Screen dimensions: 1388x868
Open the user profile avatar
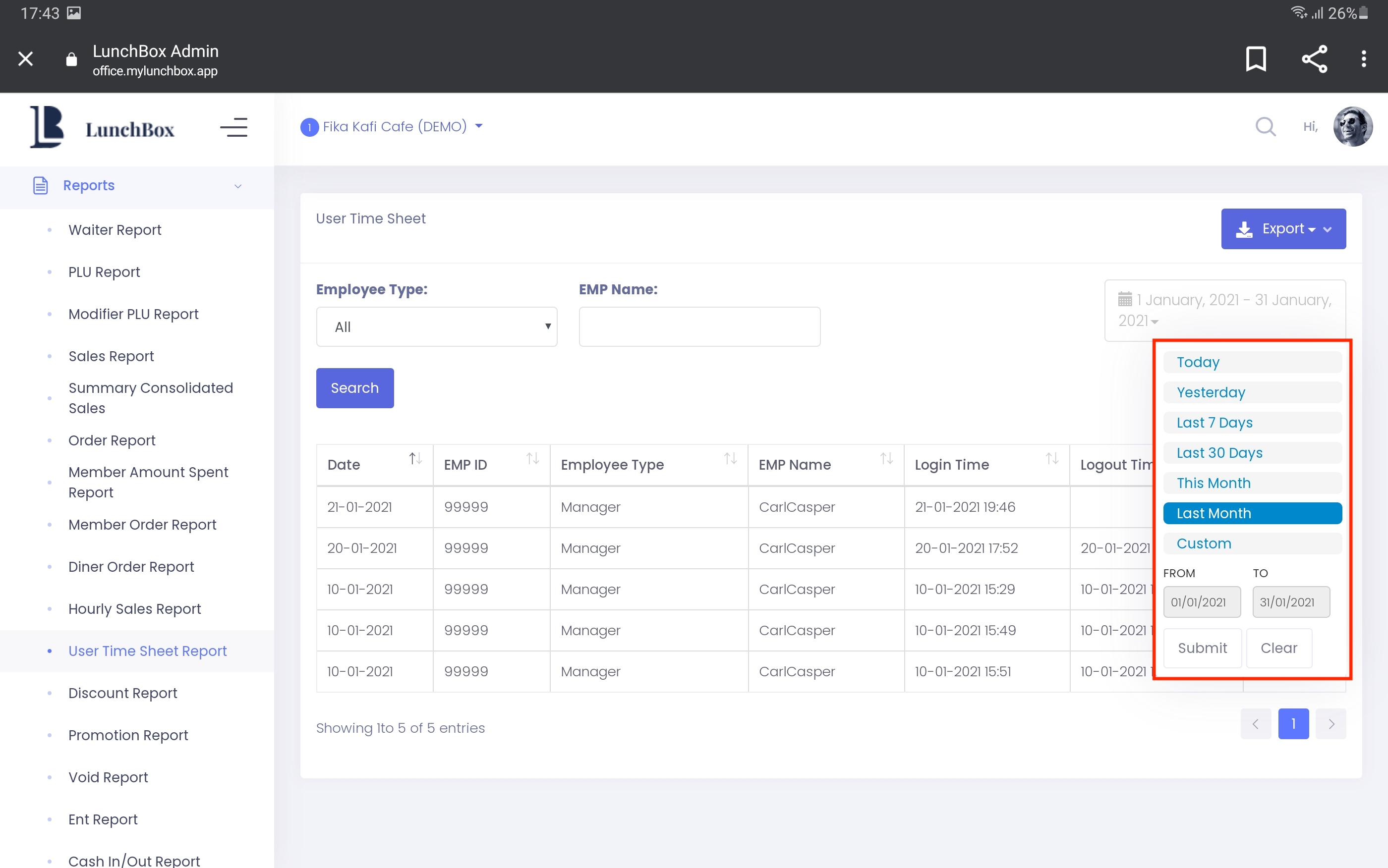pos(1352,126)
